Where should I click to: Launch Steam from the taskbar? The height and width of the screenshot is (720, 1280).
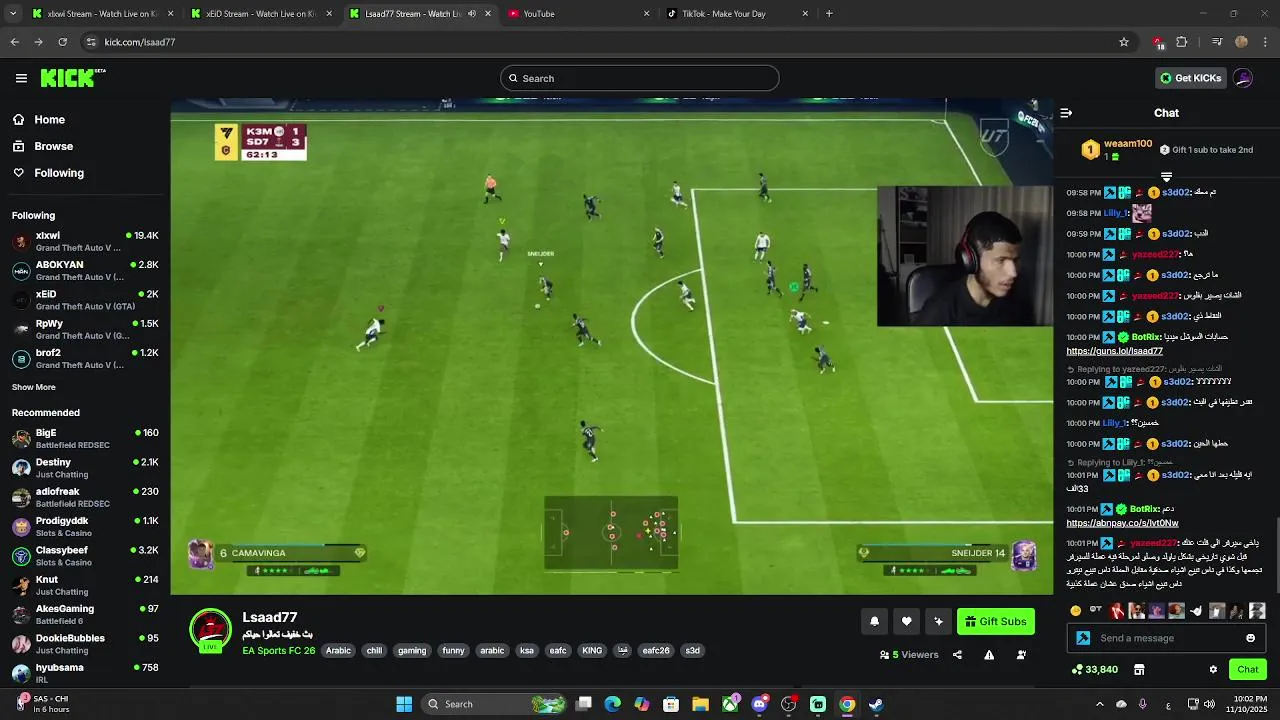click(x=876, y=704)
